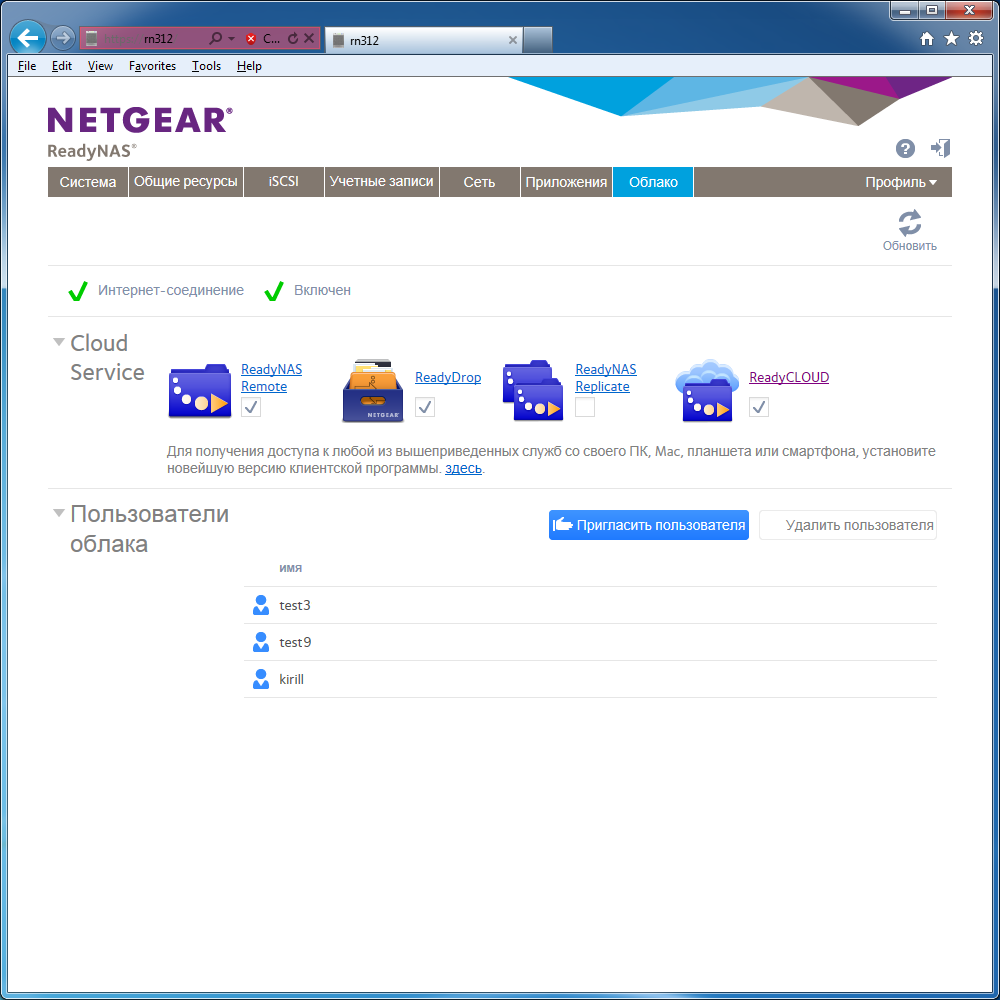Click the ReadyCLOUD cloud folder icon
The width and height of the screenshot is (1000, 1000).
pyautogui.click(x=707, y=390)
